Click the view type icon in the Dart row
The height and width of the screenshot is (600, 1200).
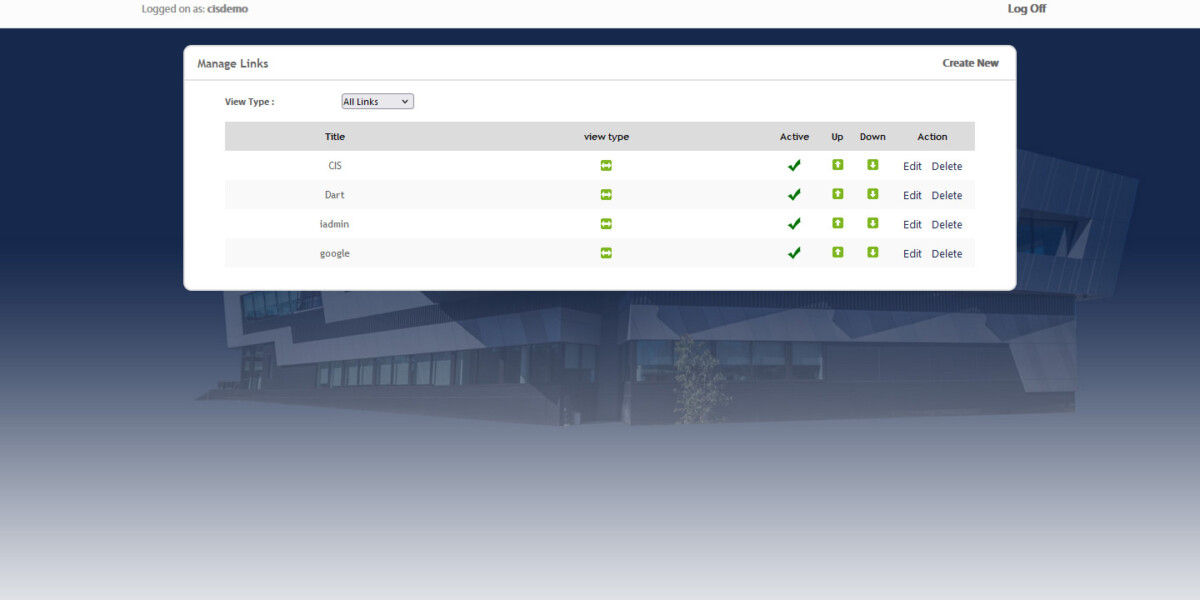[x=606, y=194]
